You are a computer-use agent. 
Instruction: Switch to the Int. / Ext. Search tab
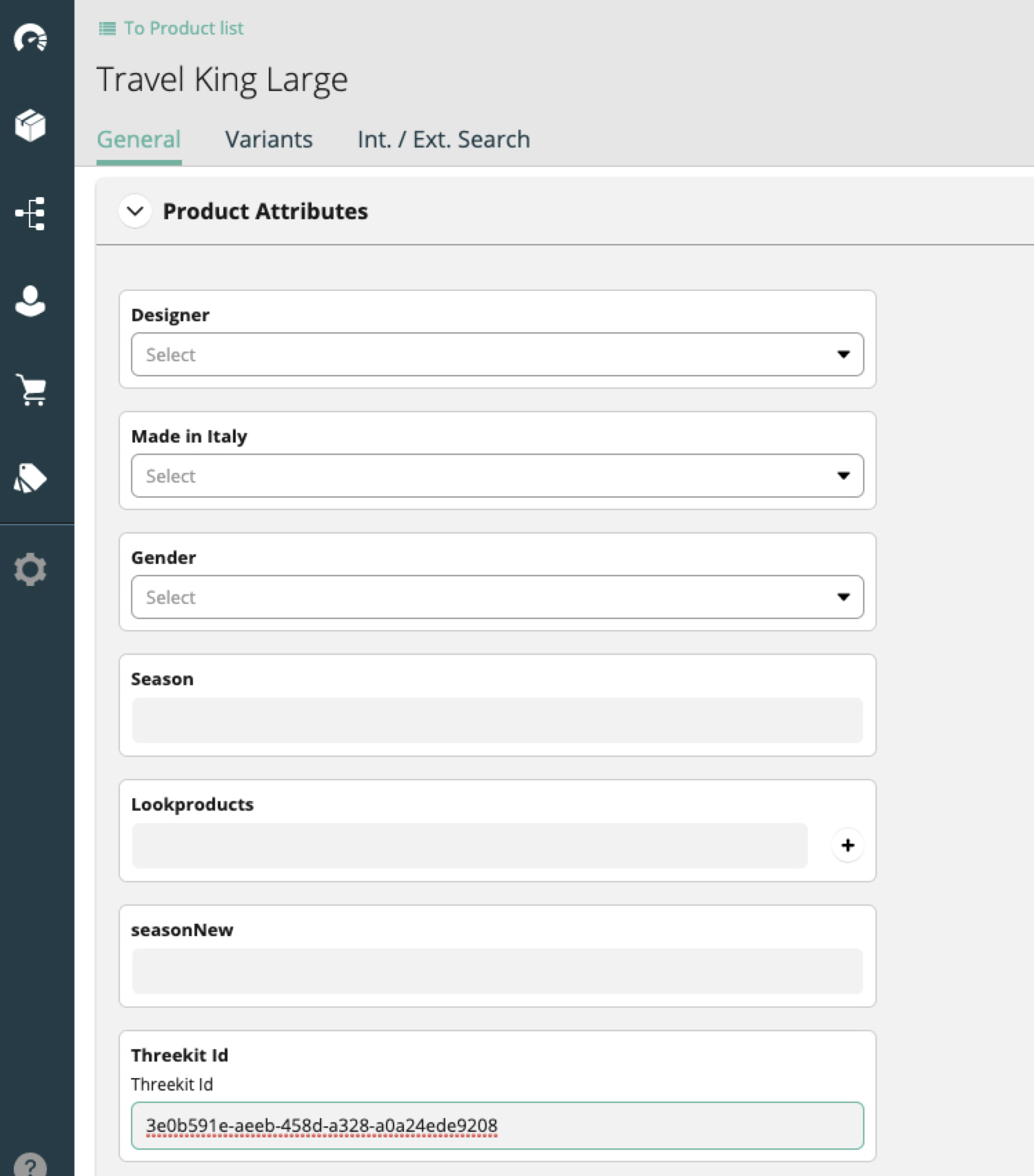[x=443, y=139]
